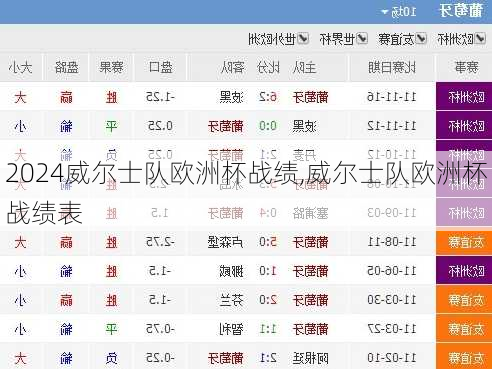Click 大 in the 卢森堡 row
Screen dimensions: 492x369
(20, 242)
